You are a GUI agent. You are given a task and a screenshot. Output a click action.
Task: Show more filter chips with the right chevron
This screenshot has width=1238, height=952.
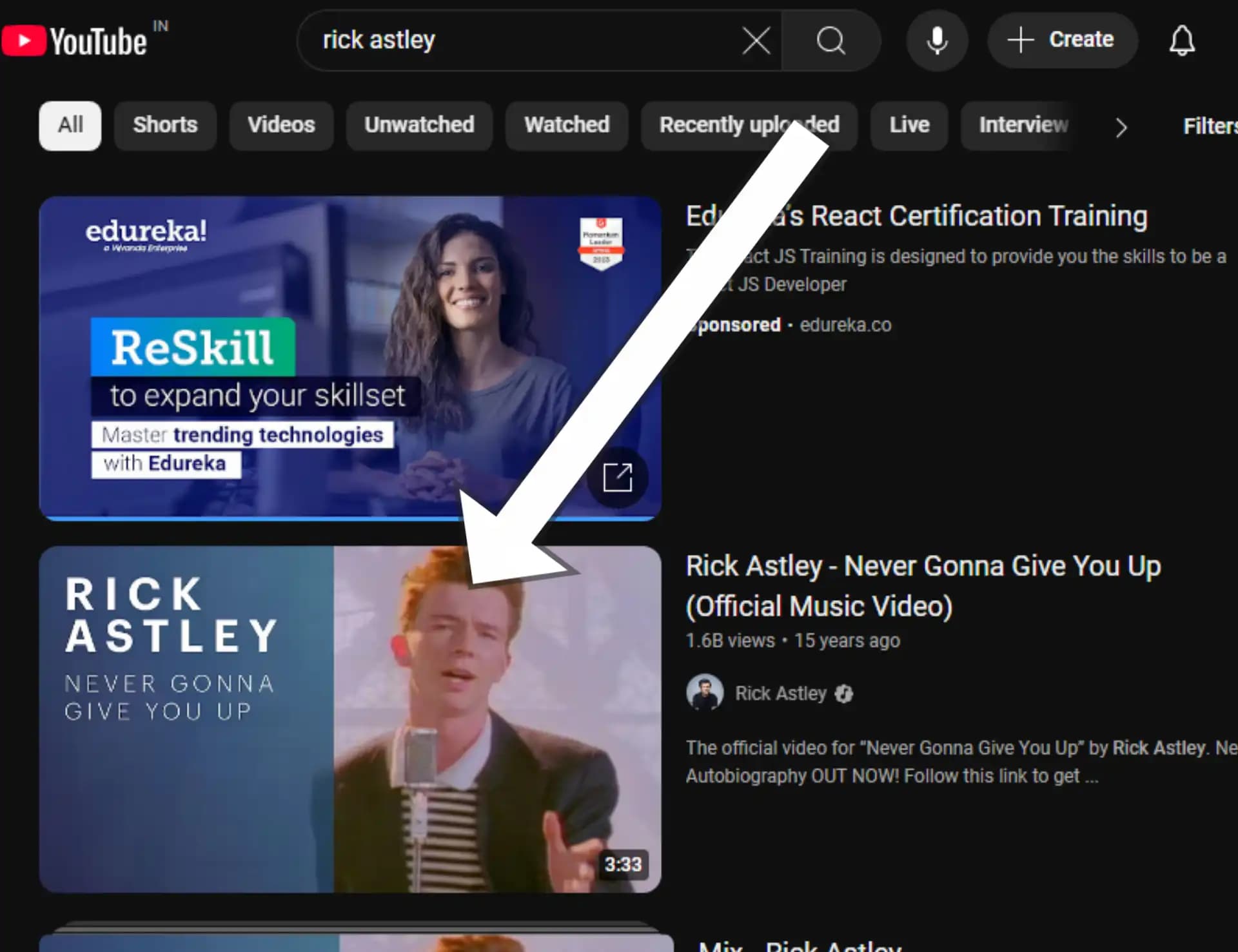click(1121, 128)
